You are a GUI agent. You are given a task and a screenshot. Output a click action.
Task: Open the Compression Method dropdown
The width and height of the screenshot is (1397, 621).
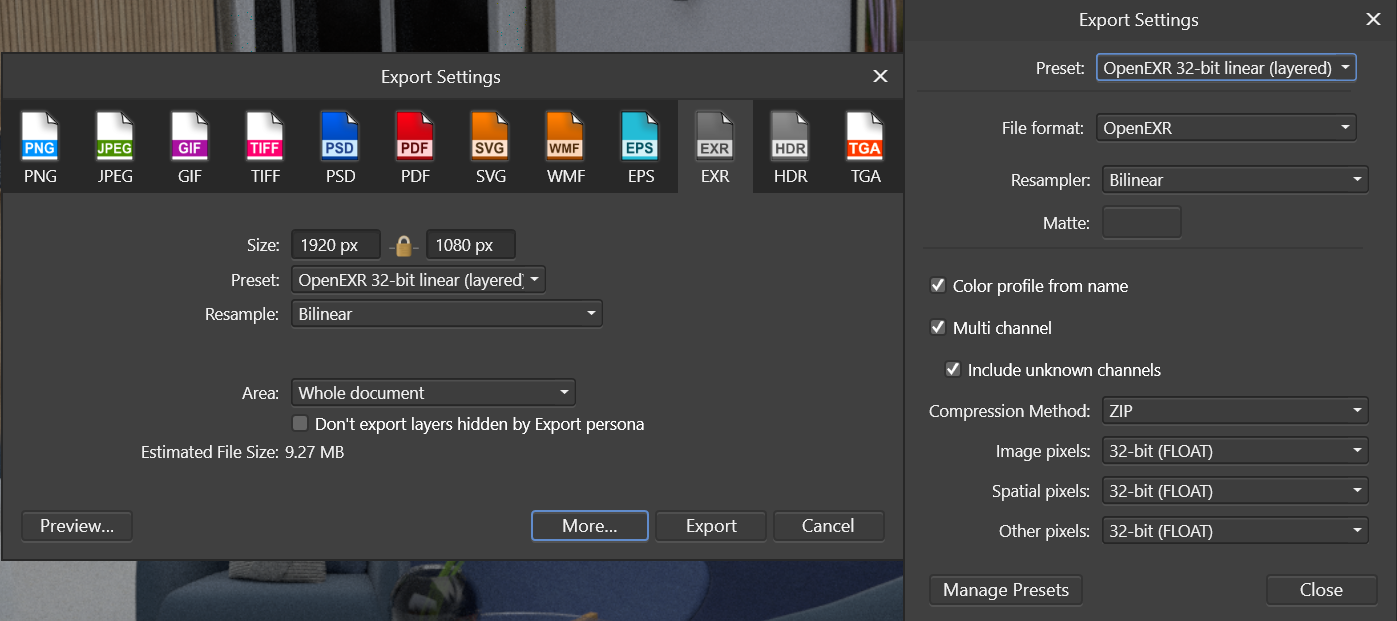(1235, 410)
